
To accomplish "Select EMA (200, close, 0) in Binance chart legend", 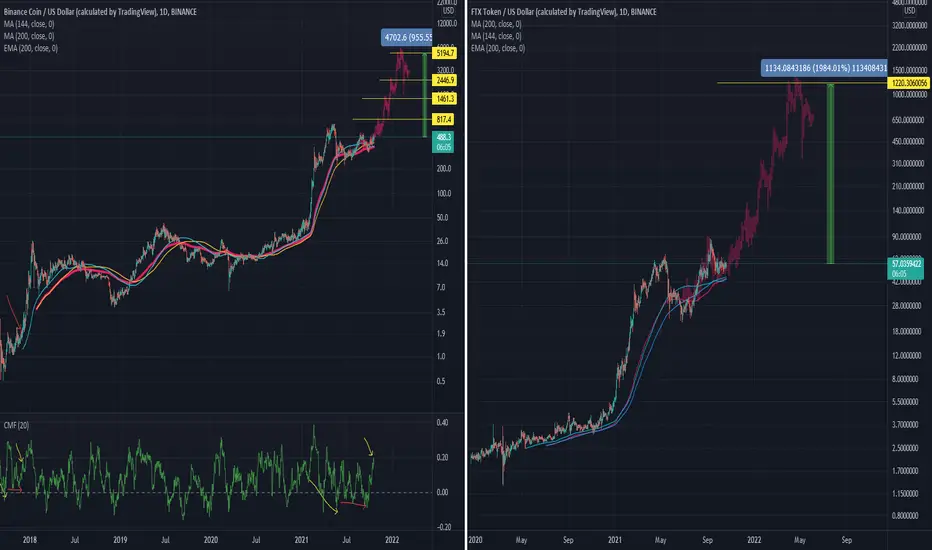I will 30,48.
